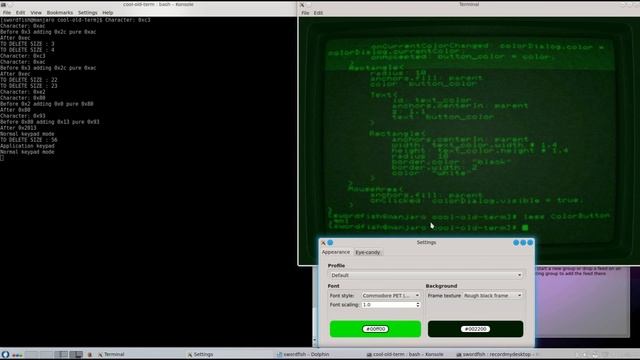Switch to the Appearance tab in Settings
The width and height of the screenshot is (640, 360).
pyautogui.click(x=336, y=252)
